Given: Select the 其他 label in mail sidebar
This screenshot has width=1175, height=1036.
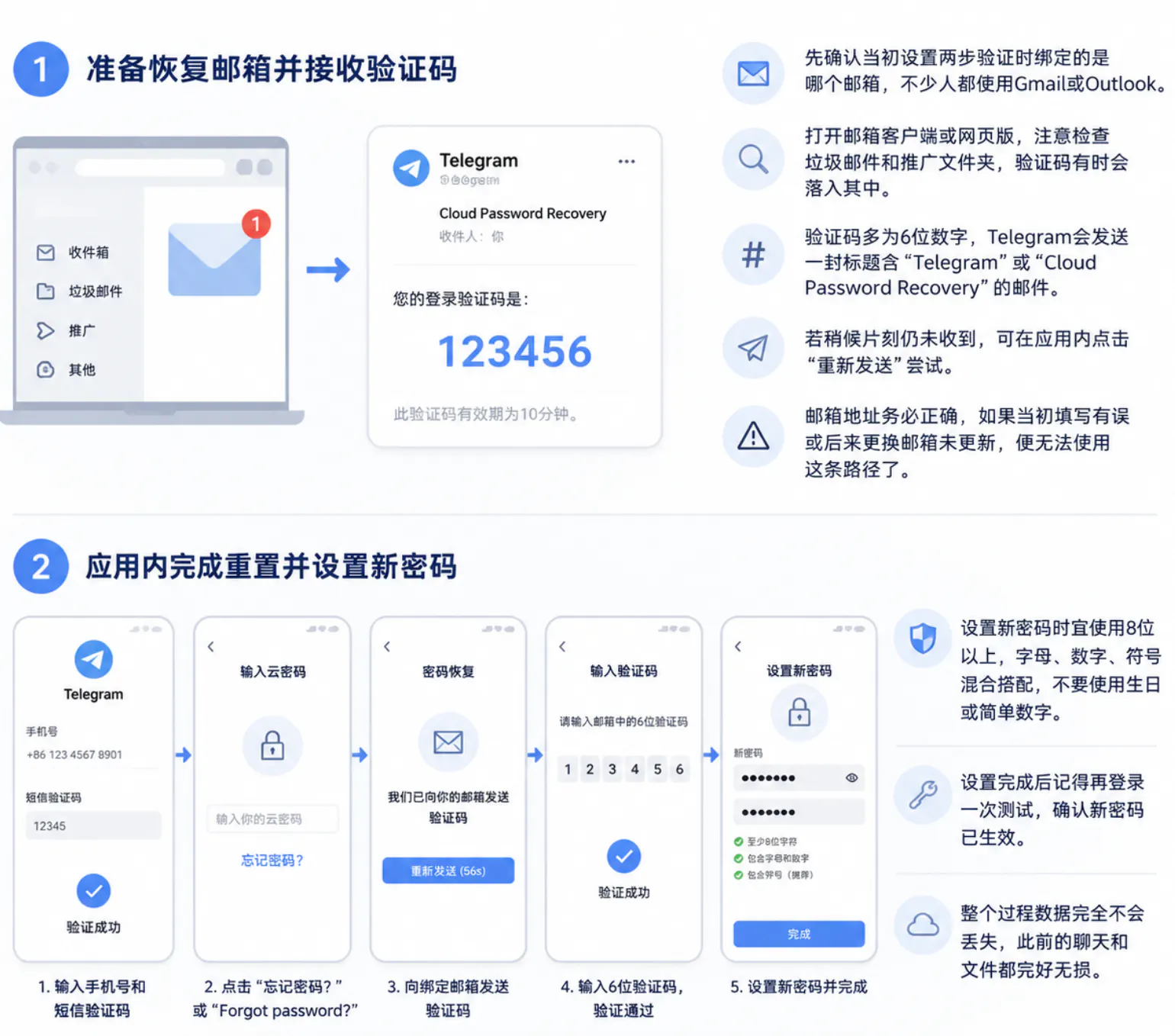Looking at the screenshot, I should coord(82,370).
